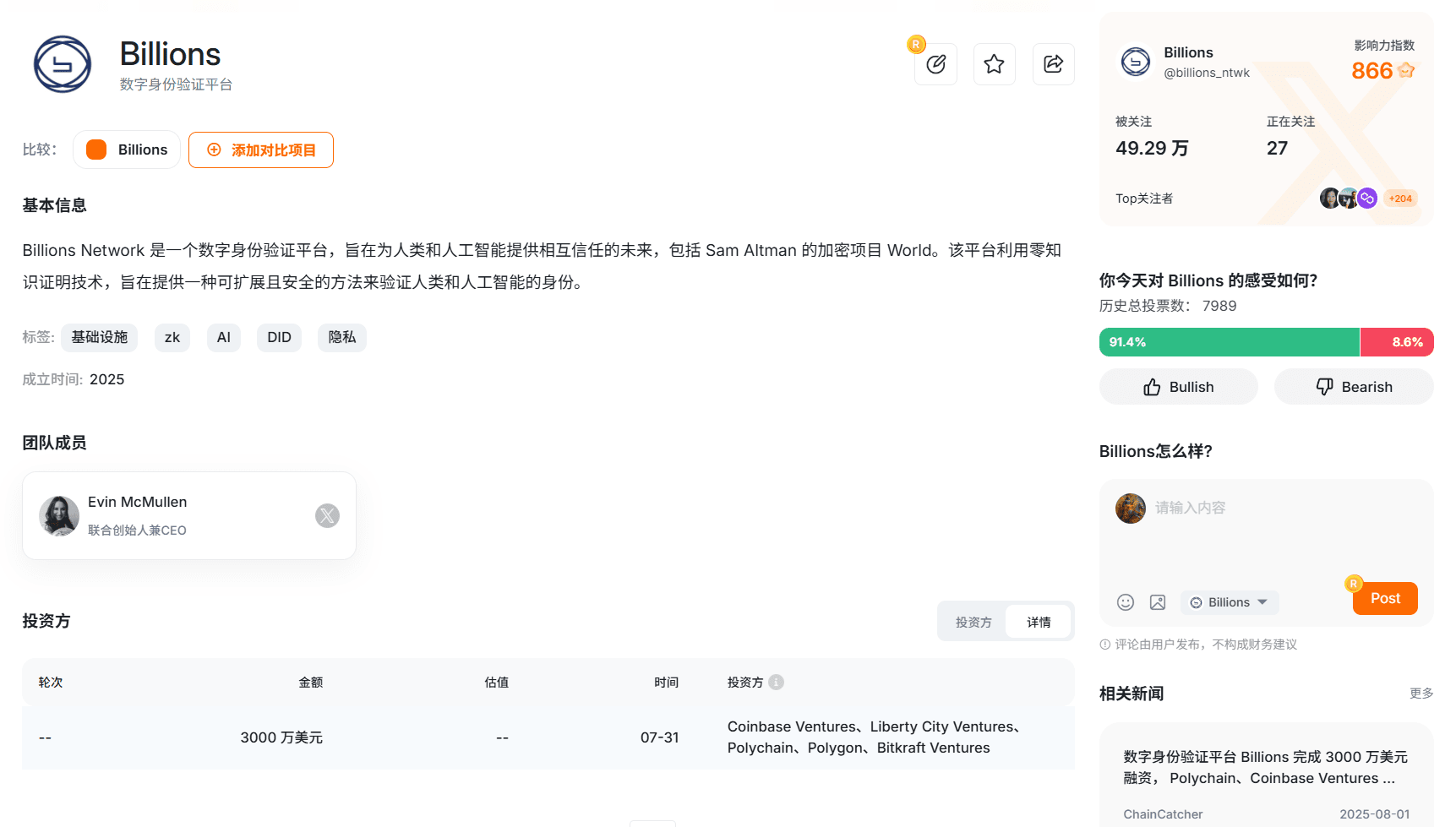Post the comment

coord(1385,598)
